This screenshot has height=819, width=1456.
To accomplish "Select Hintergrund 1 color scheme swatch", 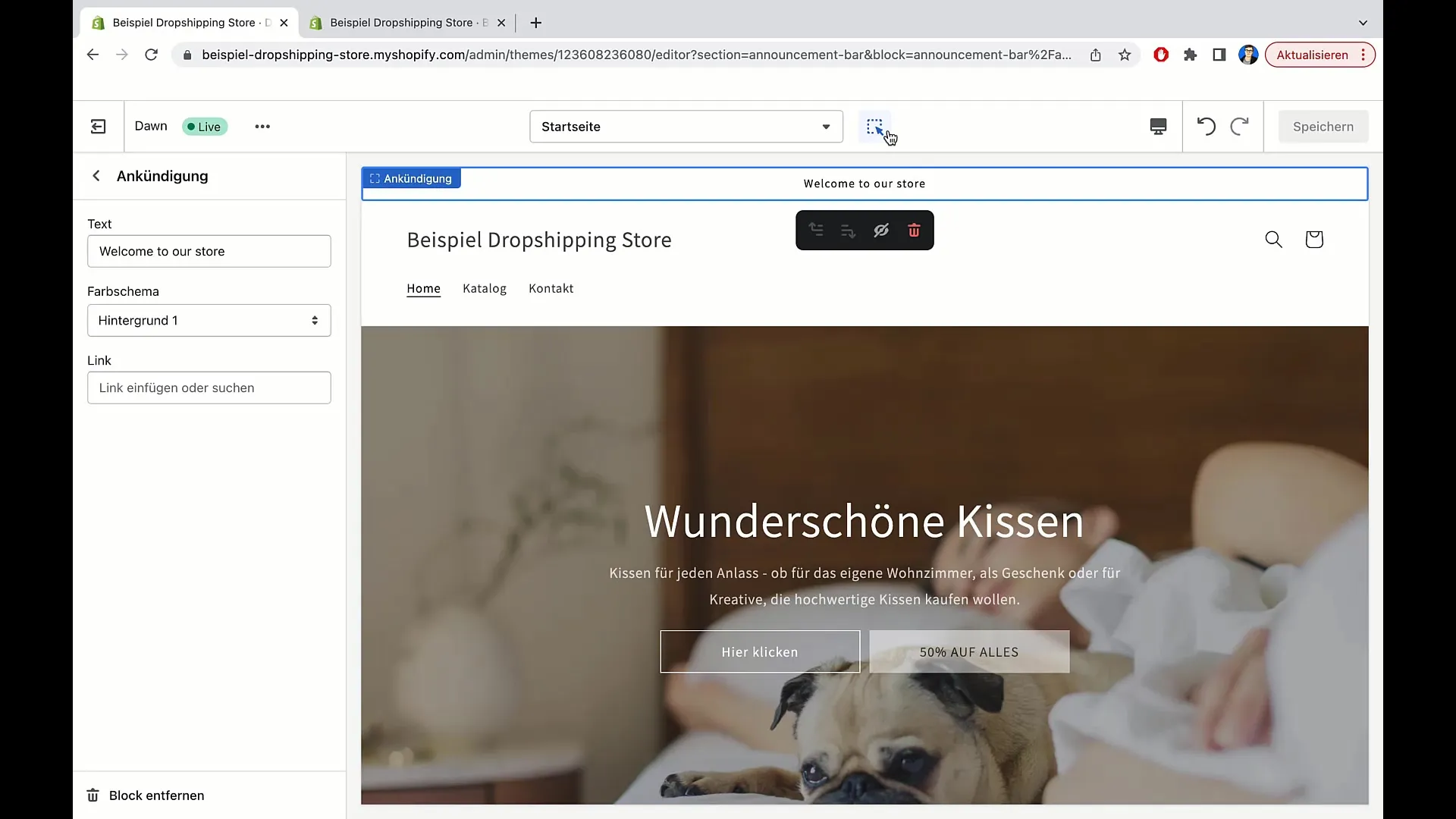I will [208, 320].
